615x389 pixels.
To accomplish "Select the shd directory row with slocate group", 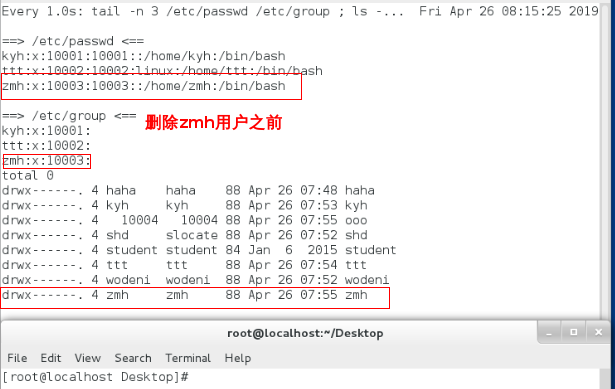I will (x=184, y=235).
